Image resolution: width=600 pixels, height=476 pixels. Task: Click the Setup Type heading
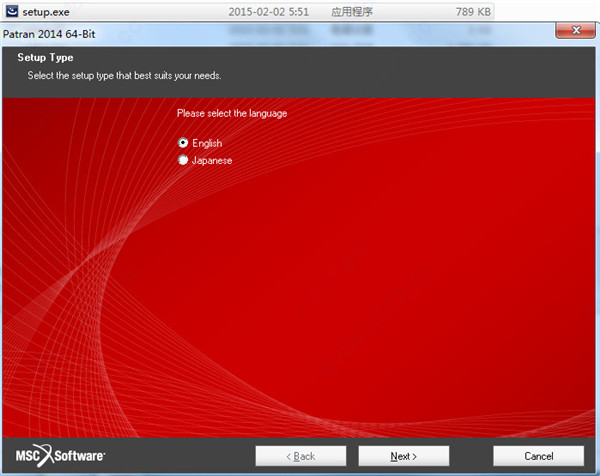[x=45, y=57]
